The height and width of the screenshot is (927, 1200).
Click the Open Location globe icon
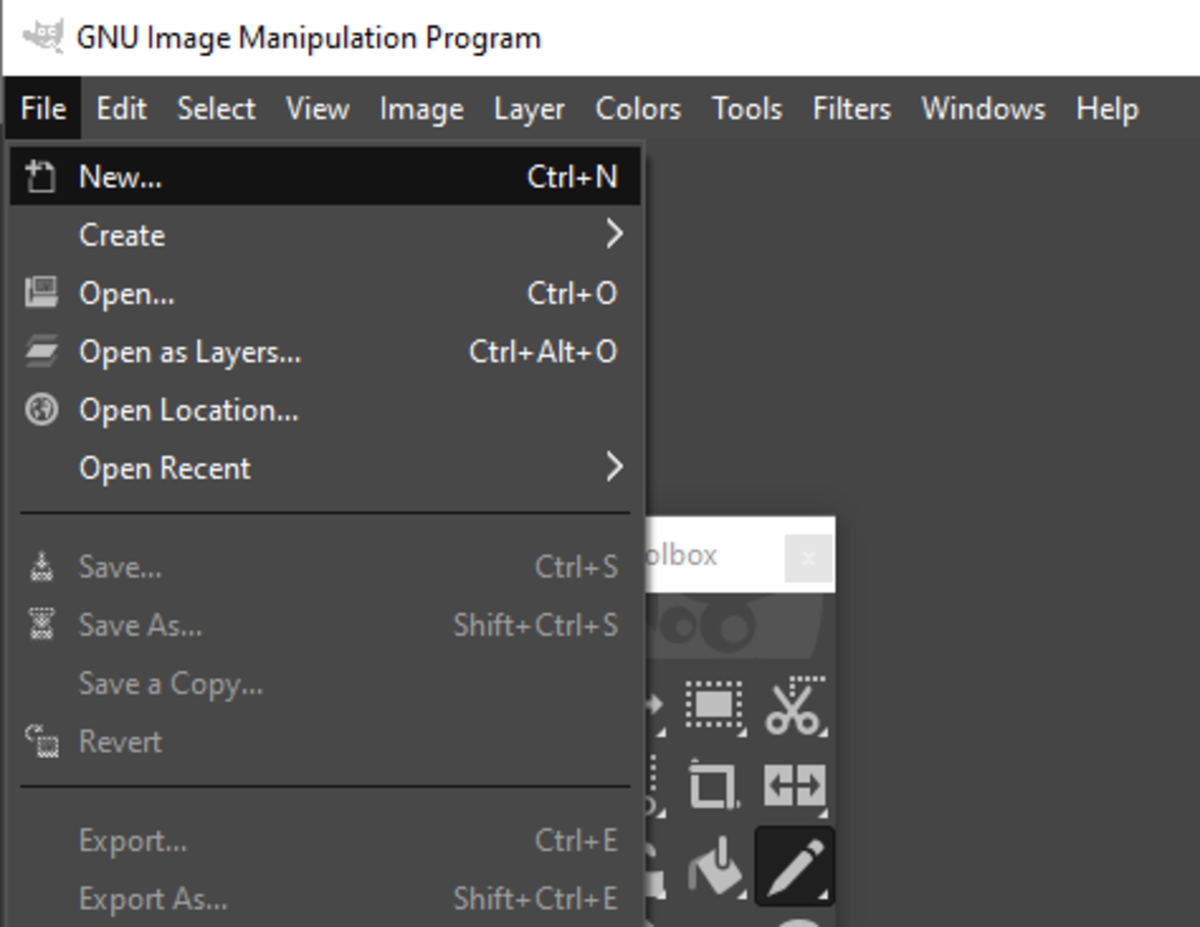point(41,409)
